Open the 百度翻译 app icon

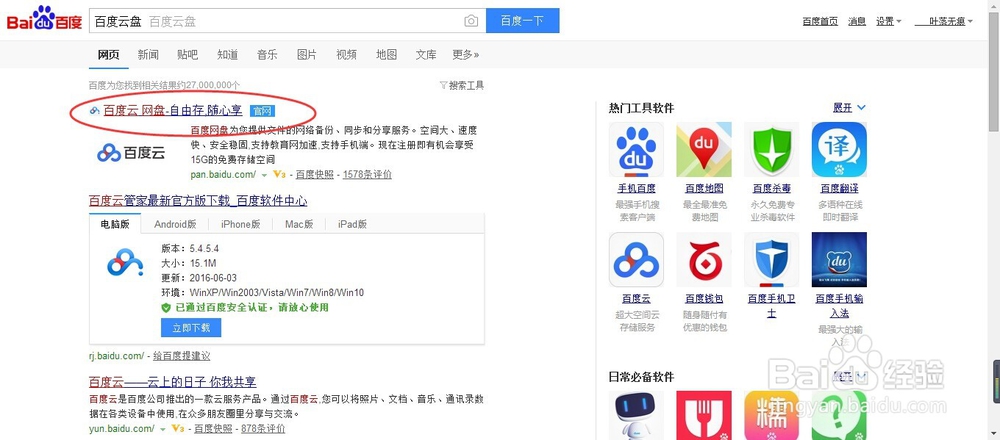tap(839, 150)
